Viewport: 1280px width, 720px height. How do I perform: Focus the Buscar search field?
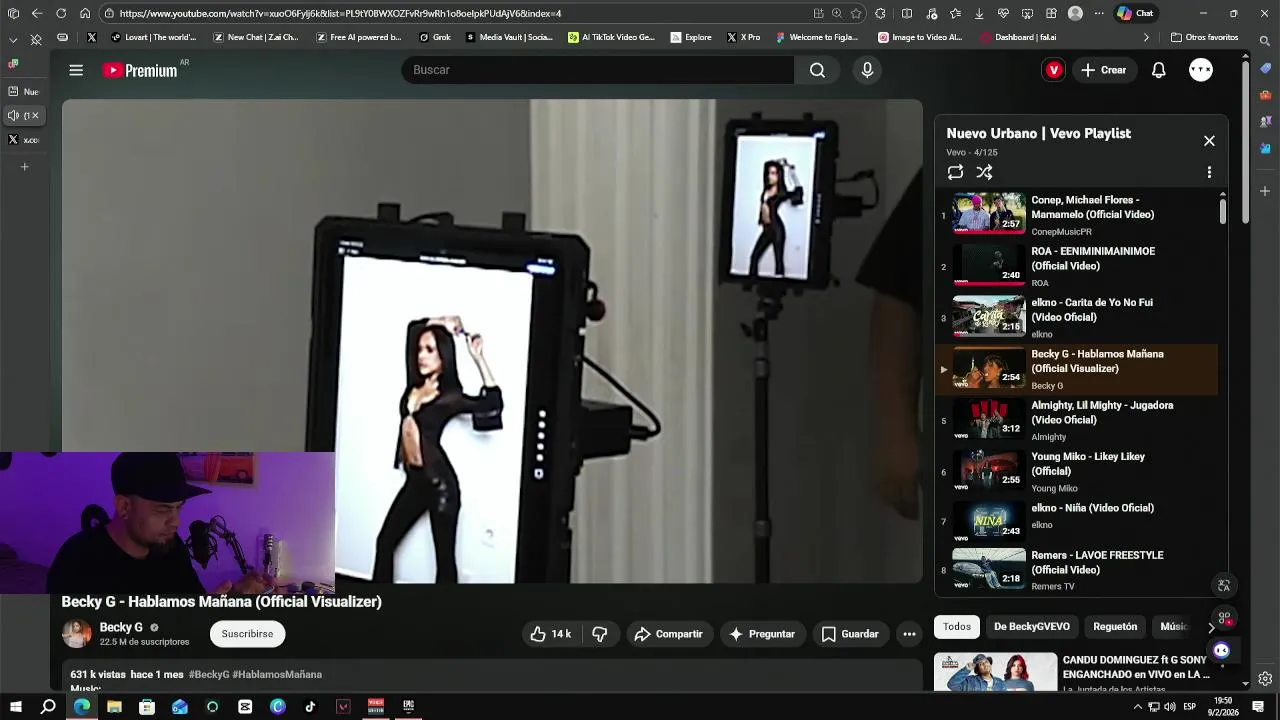point(598,70)
